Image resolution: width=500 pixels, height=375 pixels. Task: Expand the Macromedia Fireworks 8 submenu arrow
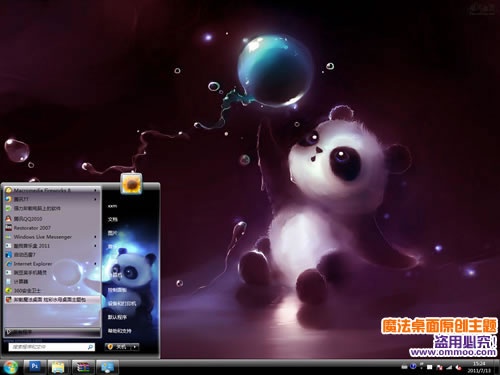pyautogui.click(x=96, y=191)
